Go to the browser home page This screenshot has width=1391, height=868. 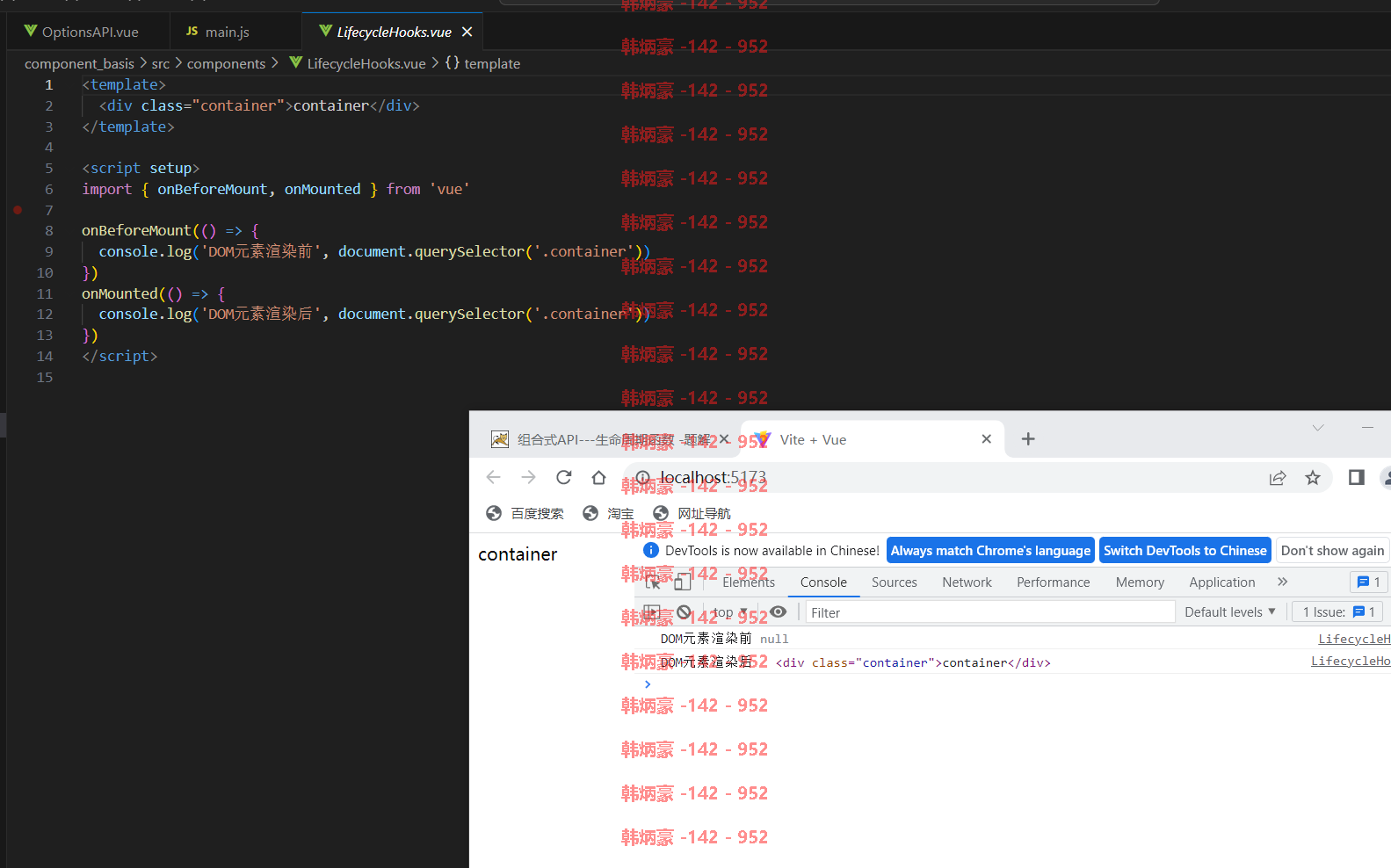tap(598, 477)
